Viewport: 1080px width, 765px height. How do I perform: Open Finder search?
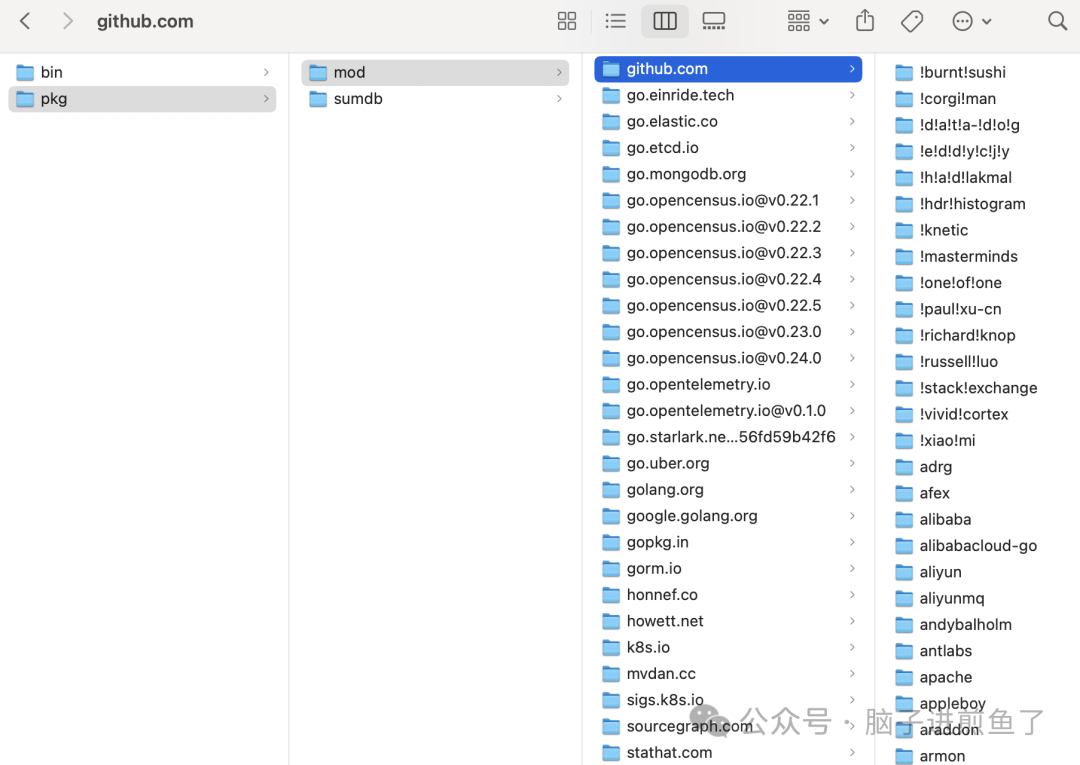1057,21
